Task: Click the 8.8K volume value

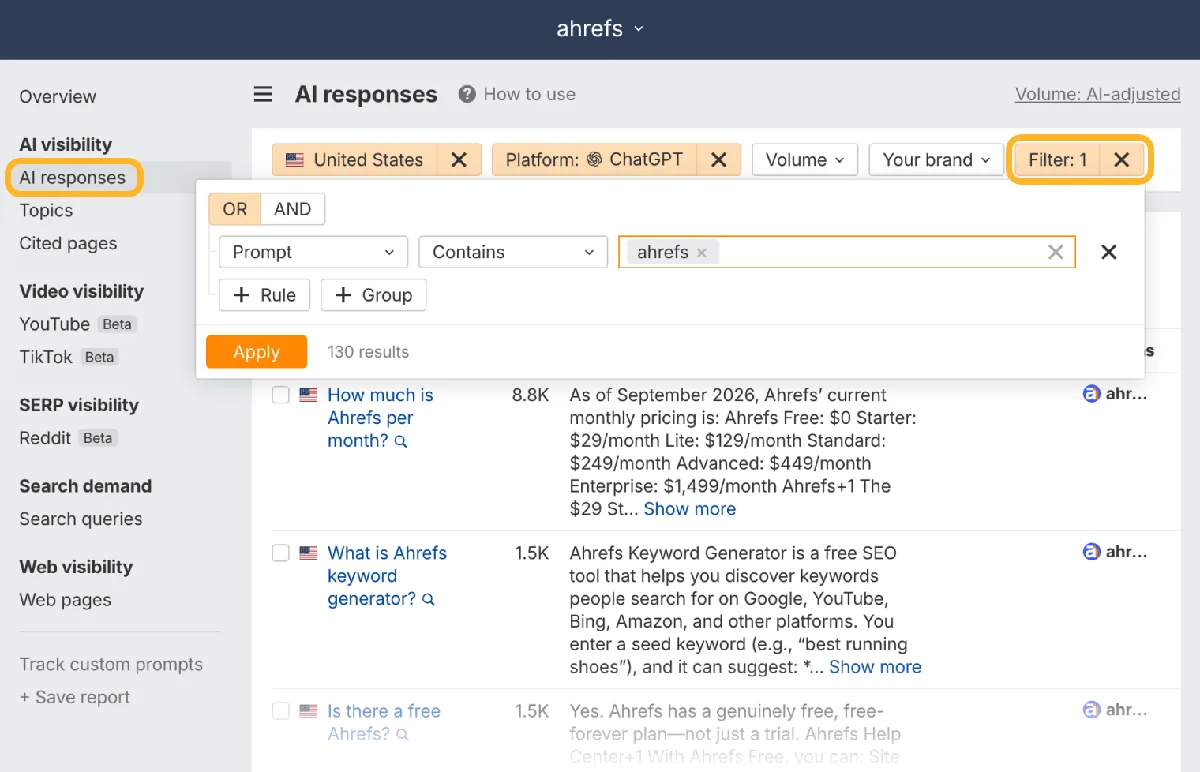Action: [x=530, y=395]
